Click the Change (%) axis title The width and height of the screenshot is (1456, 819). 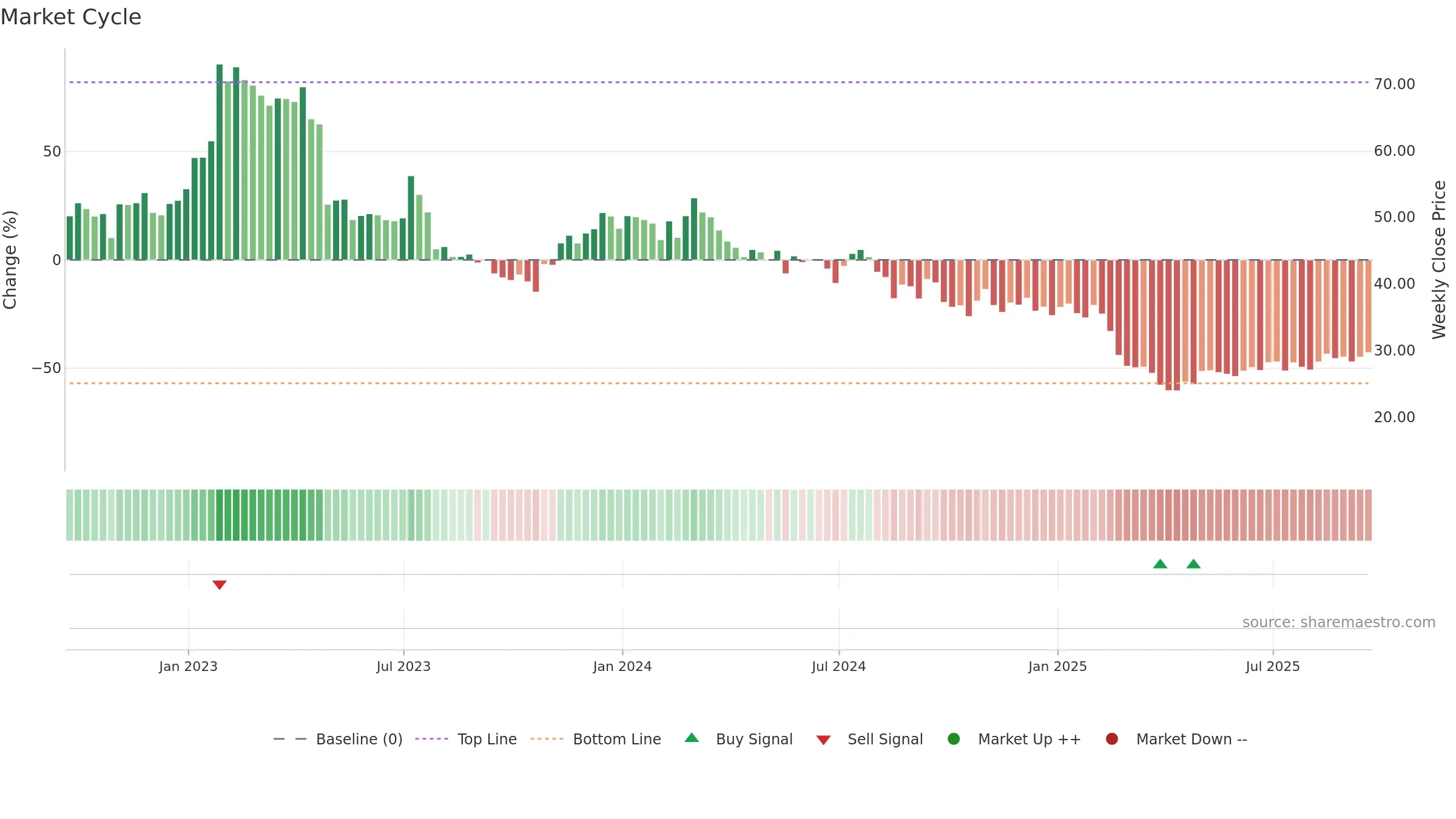(10, 260)
